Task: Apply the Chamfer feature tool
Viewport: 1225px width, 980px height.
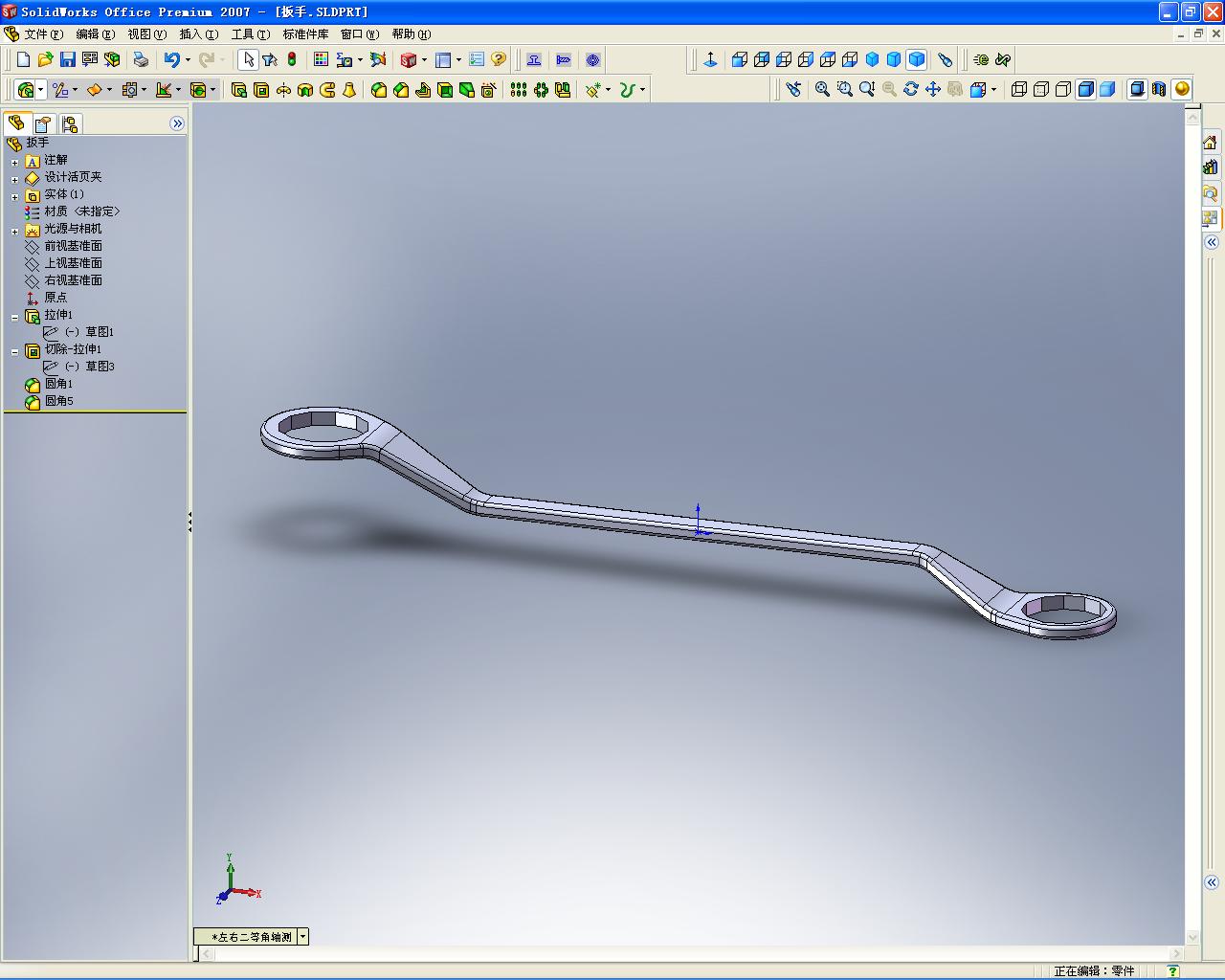Action: (401, 90)
